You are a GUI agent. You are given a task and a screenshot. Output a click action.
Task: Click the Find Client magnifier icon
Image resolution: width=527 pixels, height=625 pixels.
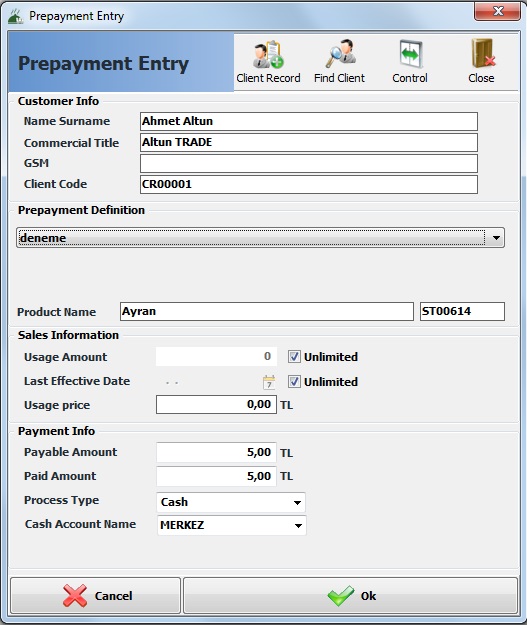340,53
